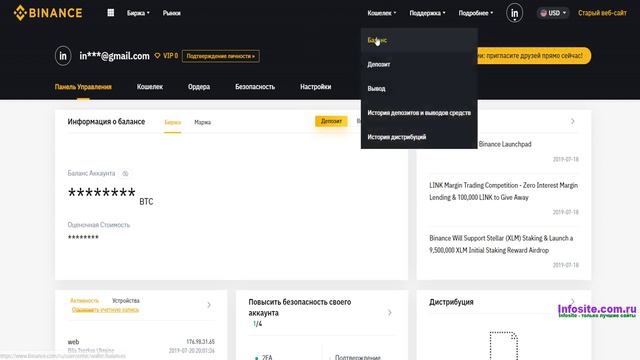Expand the Подробнее dropdown
Image resolution: width=640 pixels, height=360 pixels.
(x=476, y=13)
